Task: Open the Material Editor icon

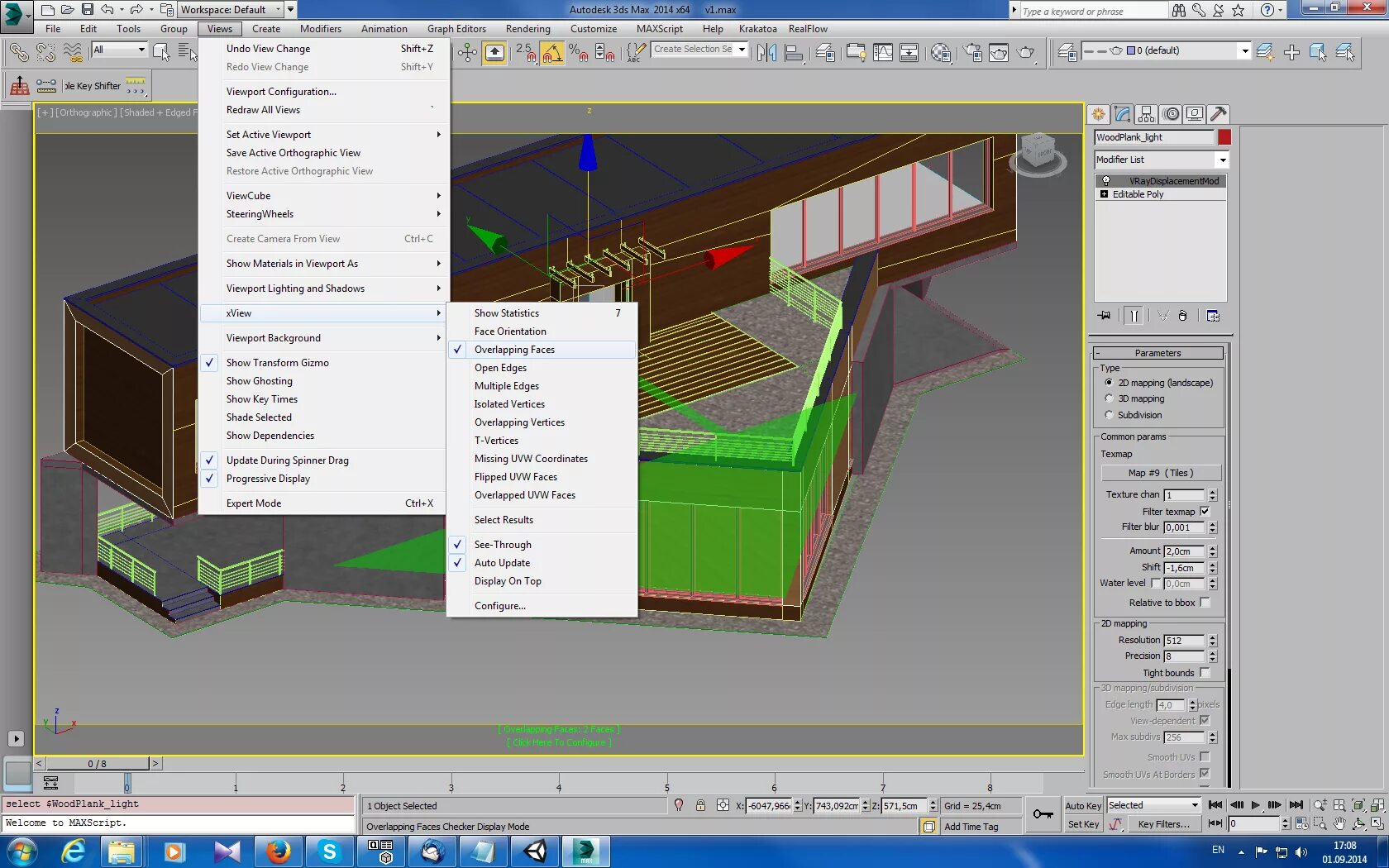Action: (941, 53)
